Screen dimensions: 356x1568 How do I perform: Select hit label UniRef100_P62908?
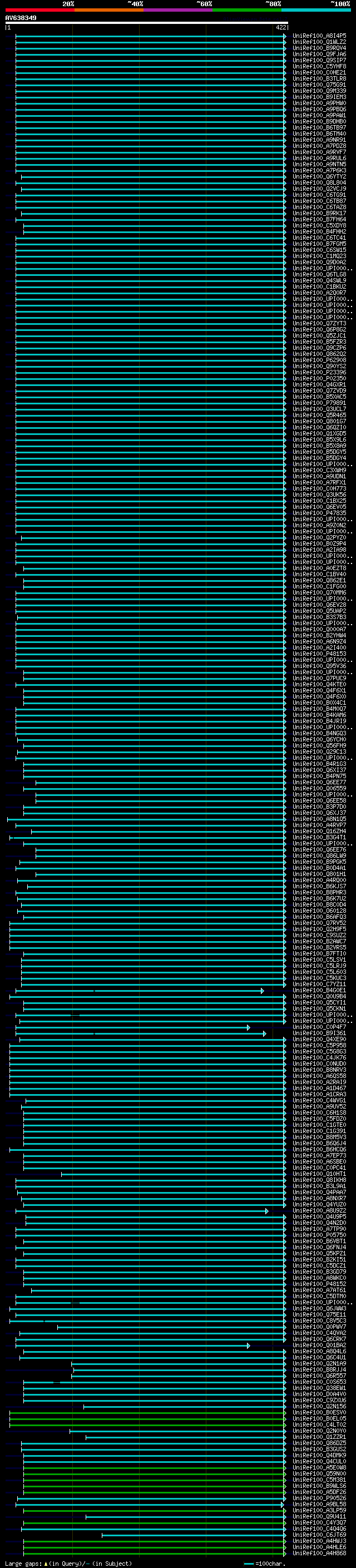click(x=319, y=360)
